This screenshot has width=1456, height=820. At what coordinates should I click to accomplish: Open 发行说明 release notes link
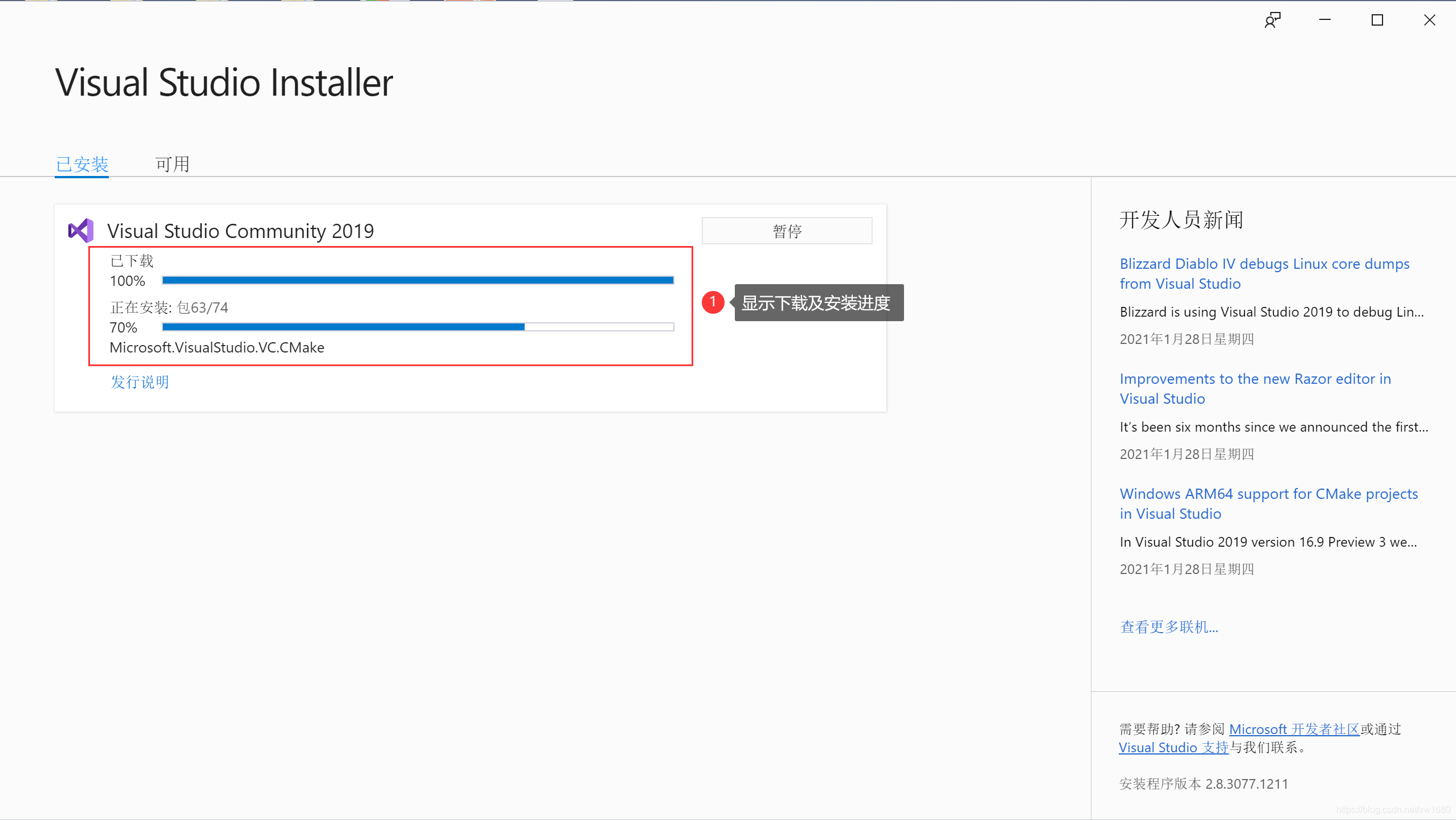point(140,382)
